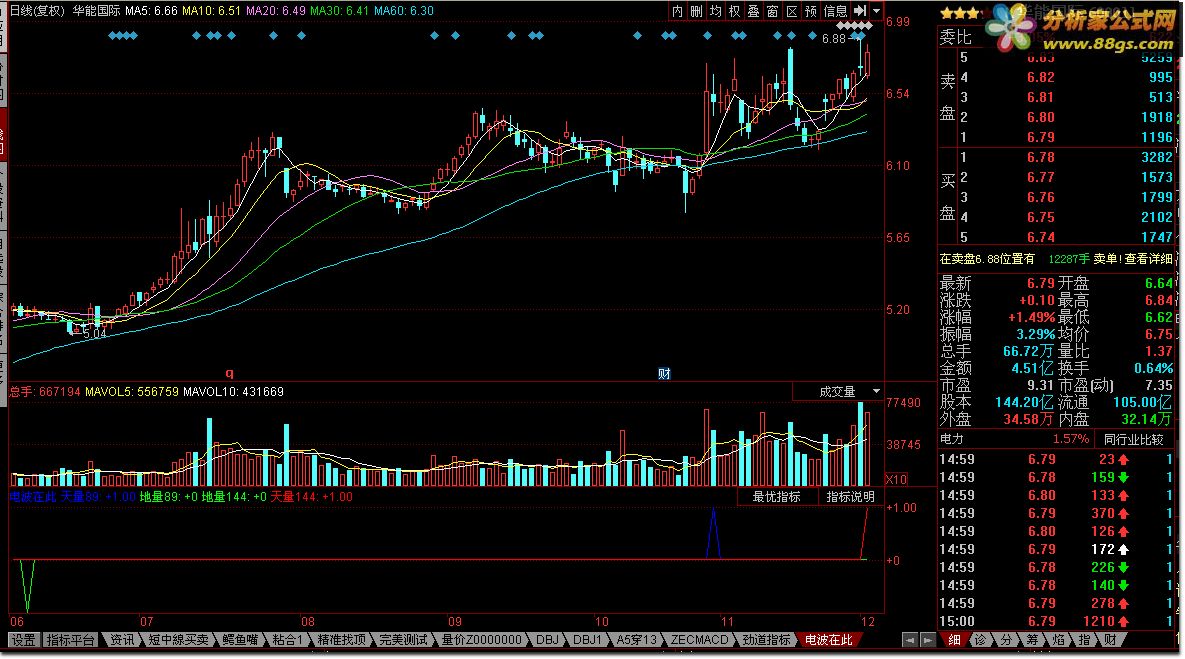Image resolution: width=1185 pixels, height=659 pixels.
Task: Select the DBJ1 indicator tab
Action: (x=587, y=640)
